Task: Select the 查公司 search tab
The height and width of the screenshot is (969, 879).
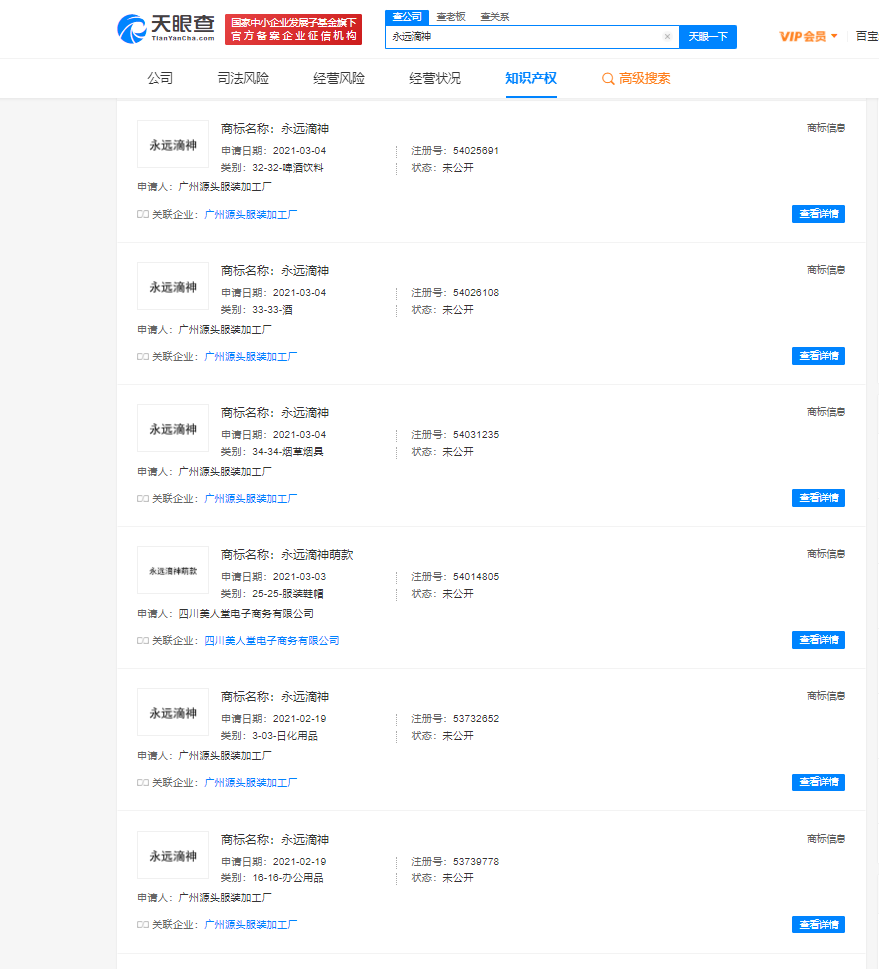Action: pyautogui.click(x=407, y=17)
